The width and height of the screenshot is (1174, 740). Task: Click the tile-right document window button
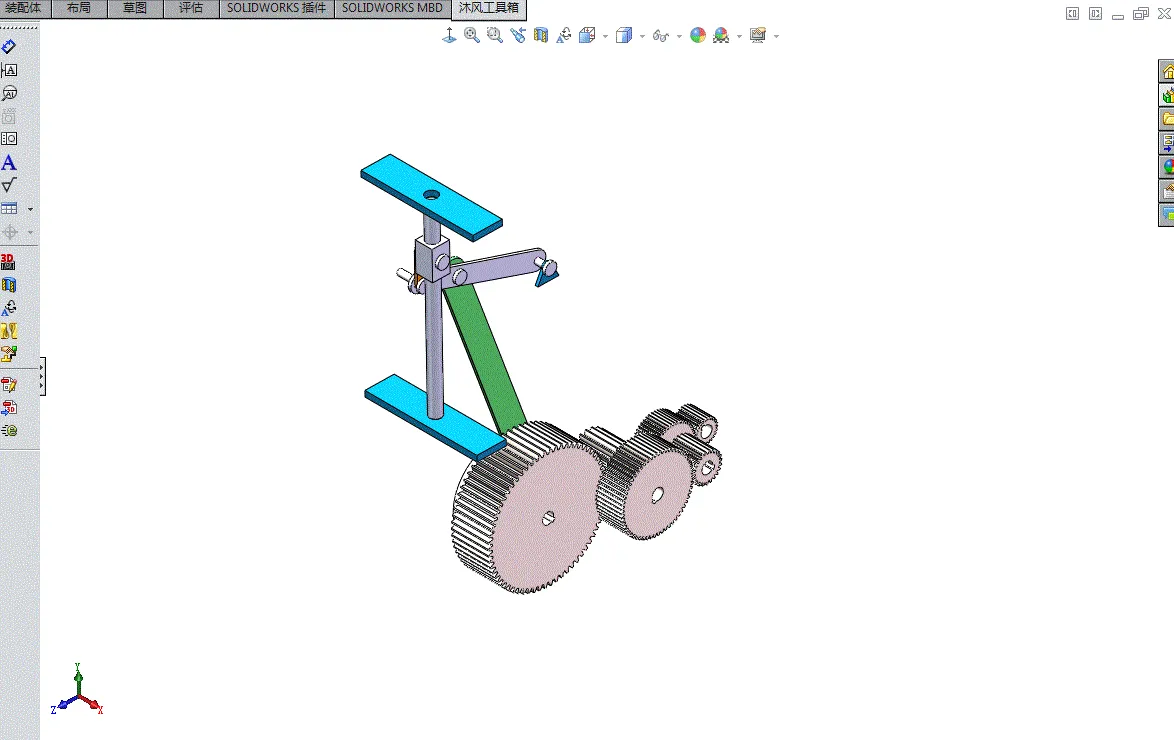click(x=1095, y=13)
